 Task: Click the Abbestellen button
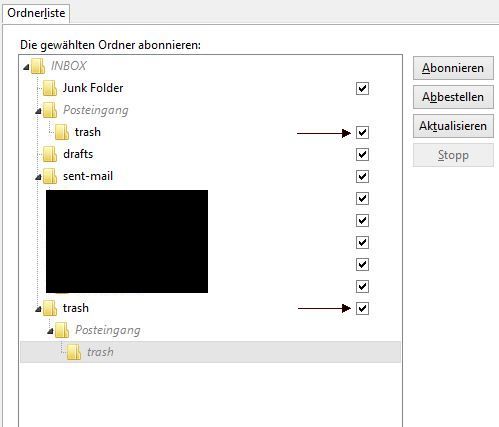click(453, 97)
